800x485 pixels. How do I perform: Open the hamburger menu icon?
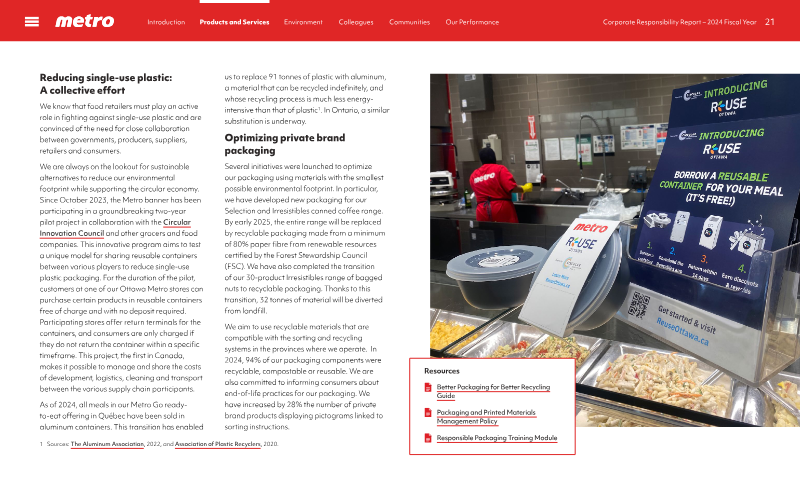[32, 21]
